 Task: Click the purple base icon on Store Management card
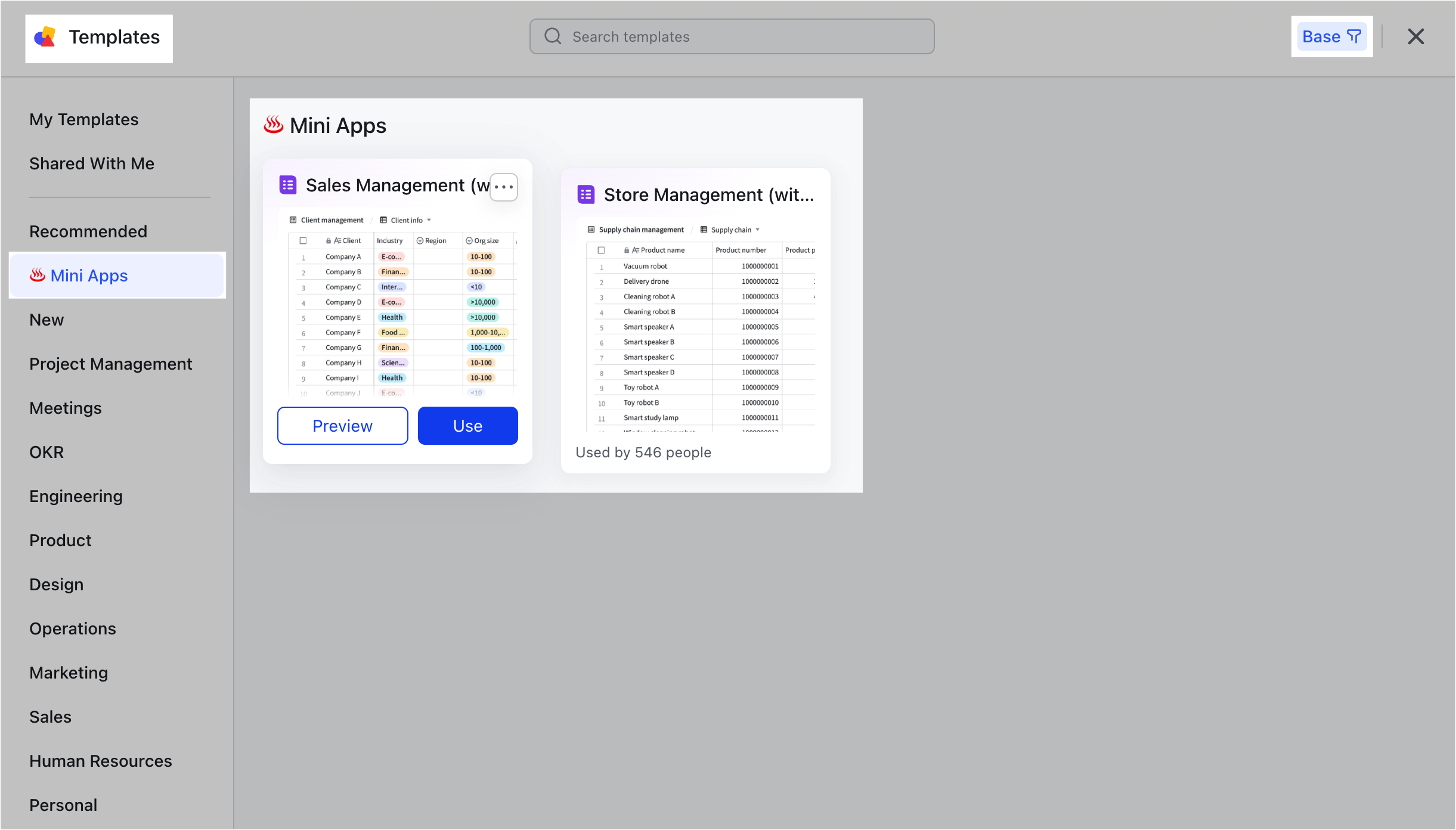click(586, 194)
